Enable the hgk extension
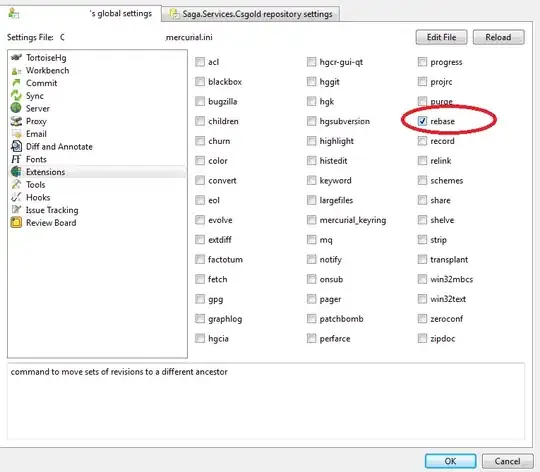 [311, 102]
